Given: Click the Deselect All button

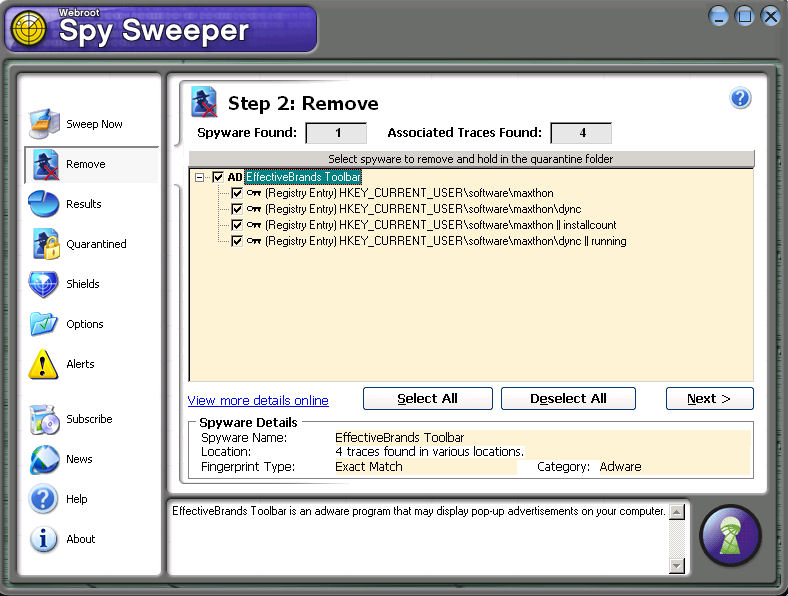Looking at the screenshot, I should [x=568, y=399].
